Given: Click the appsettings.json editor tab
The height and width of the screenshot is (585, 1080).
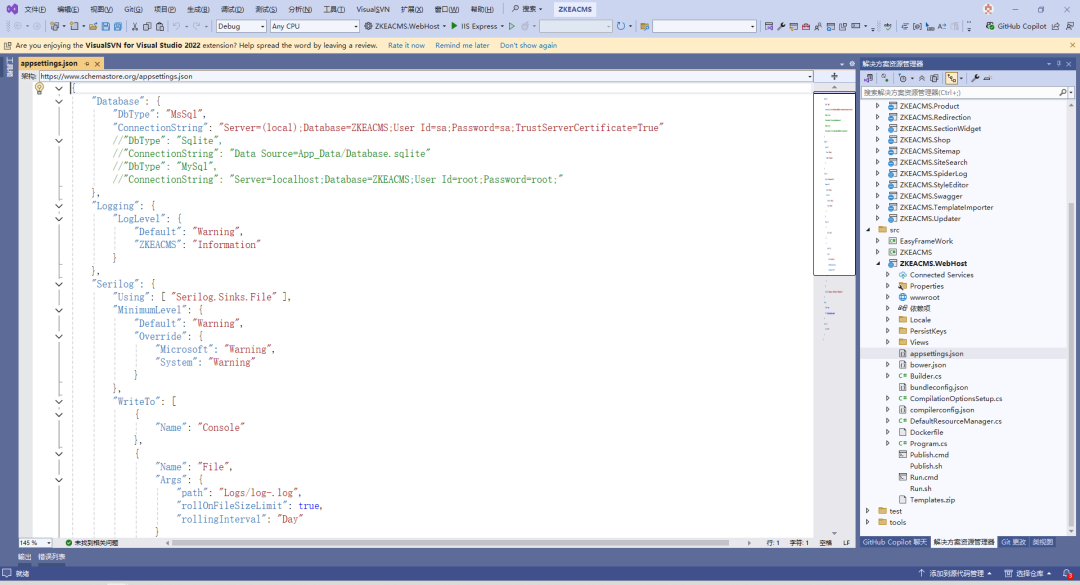Looking at the screenshot, I should click(x=49, y=63).
